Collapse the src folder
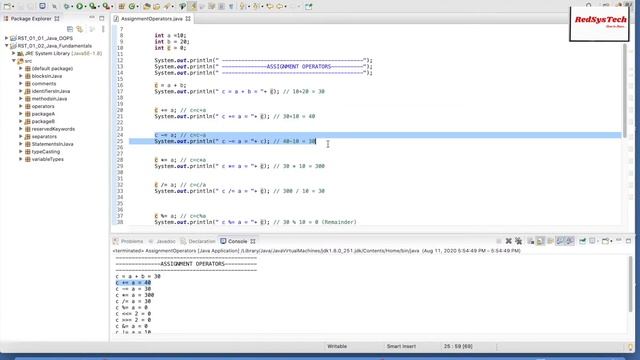Screen dimensions: 640x360 tap(13, 61)
